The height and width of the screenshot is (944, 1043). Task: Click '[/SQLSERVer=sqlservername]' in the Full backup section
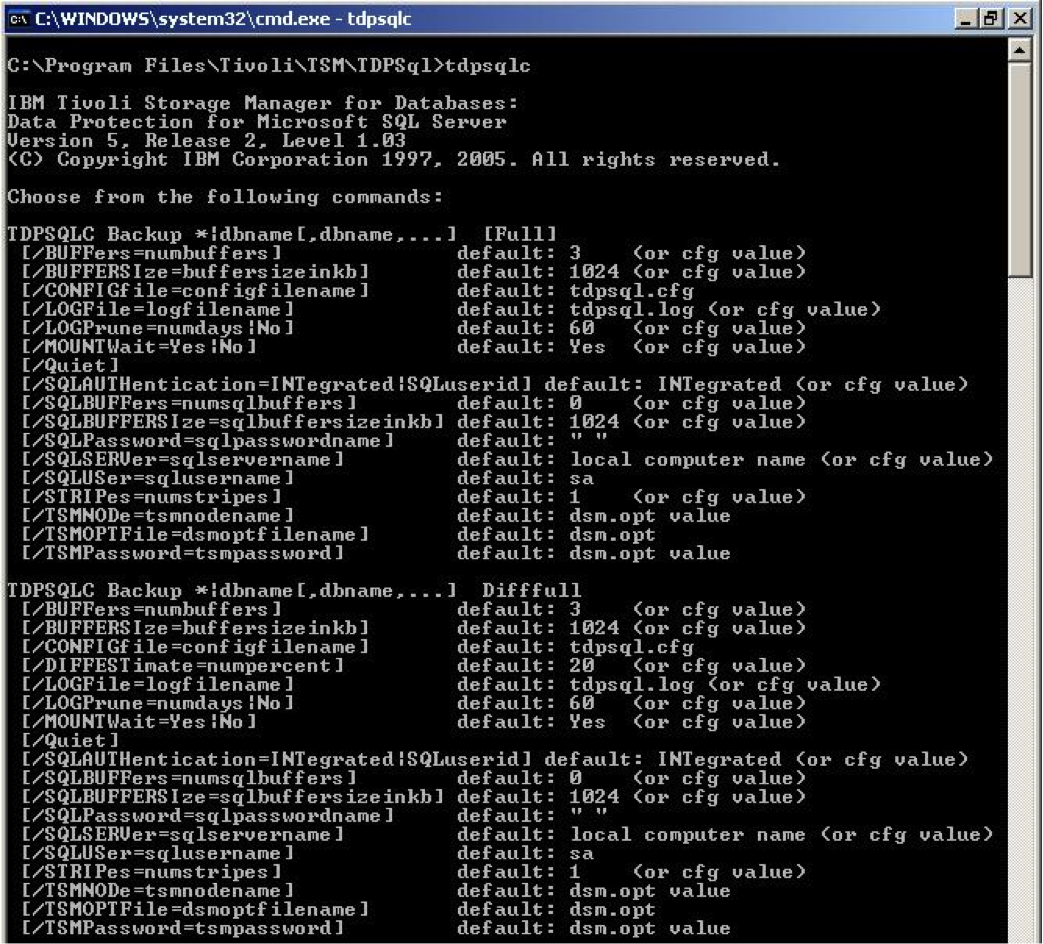click(183, 459)
